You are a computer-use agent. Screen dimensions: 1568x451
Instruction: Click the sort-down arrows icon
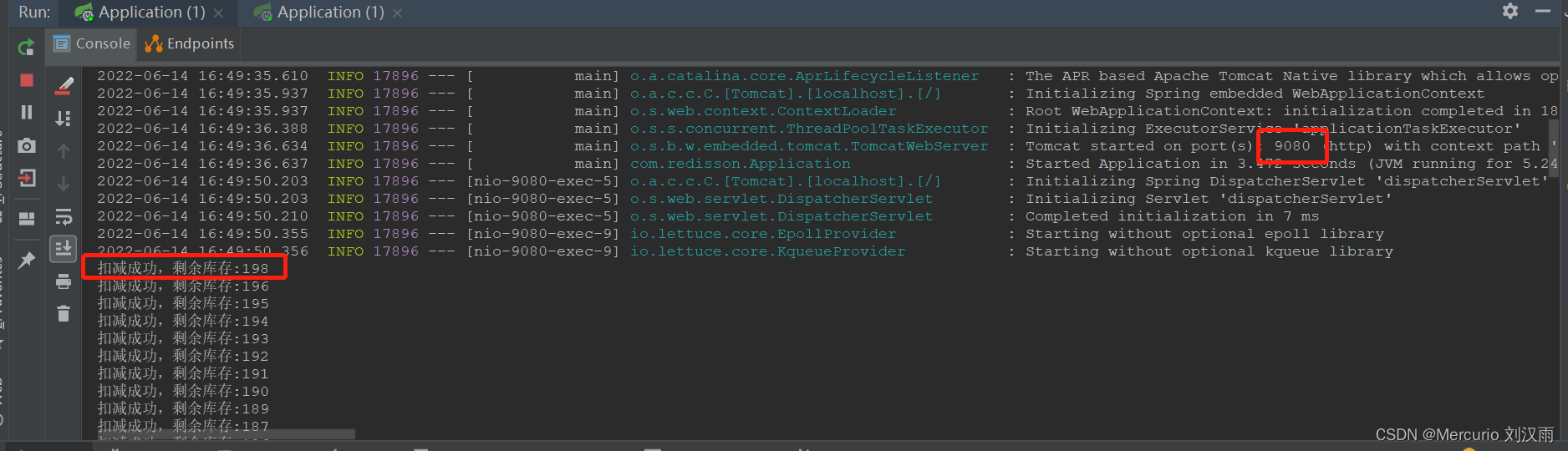(x=64, y=118)
